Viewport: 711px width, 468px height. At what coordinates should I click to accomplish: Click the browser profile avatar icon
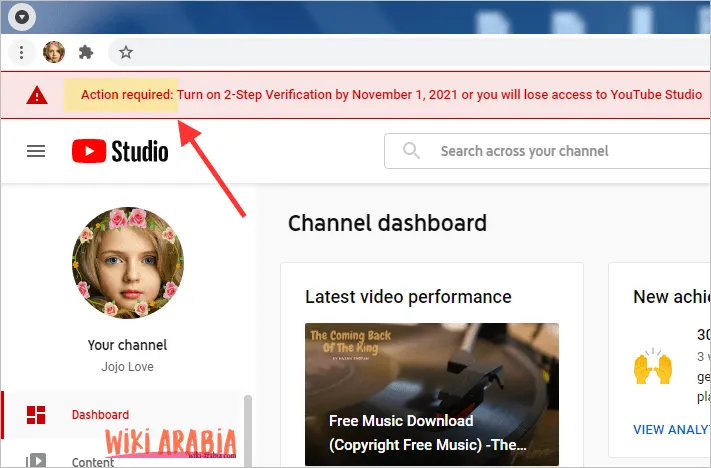pos(54,52)
